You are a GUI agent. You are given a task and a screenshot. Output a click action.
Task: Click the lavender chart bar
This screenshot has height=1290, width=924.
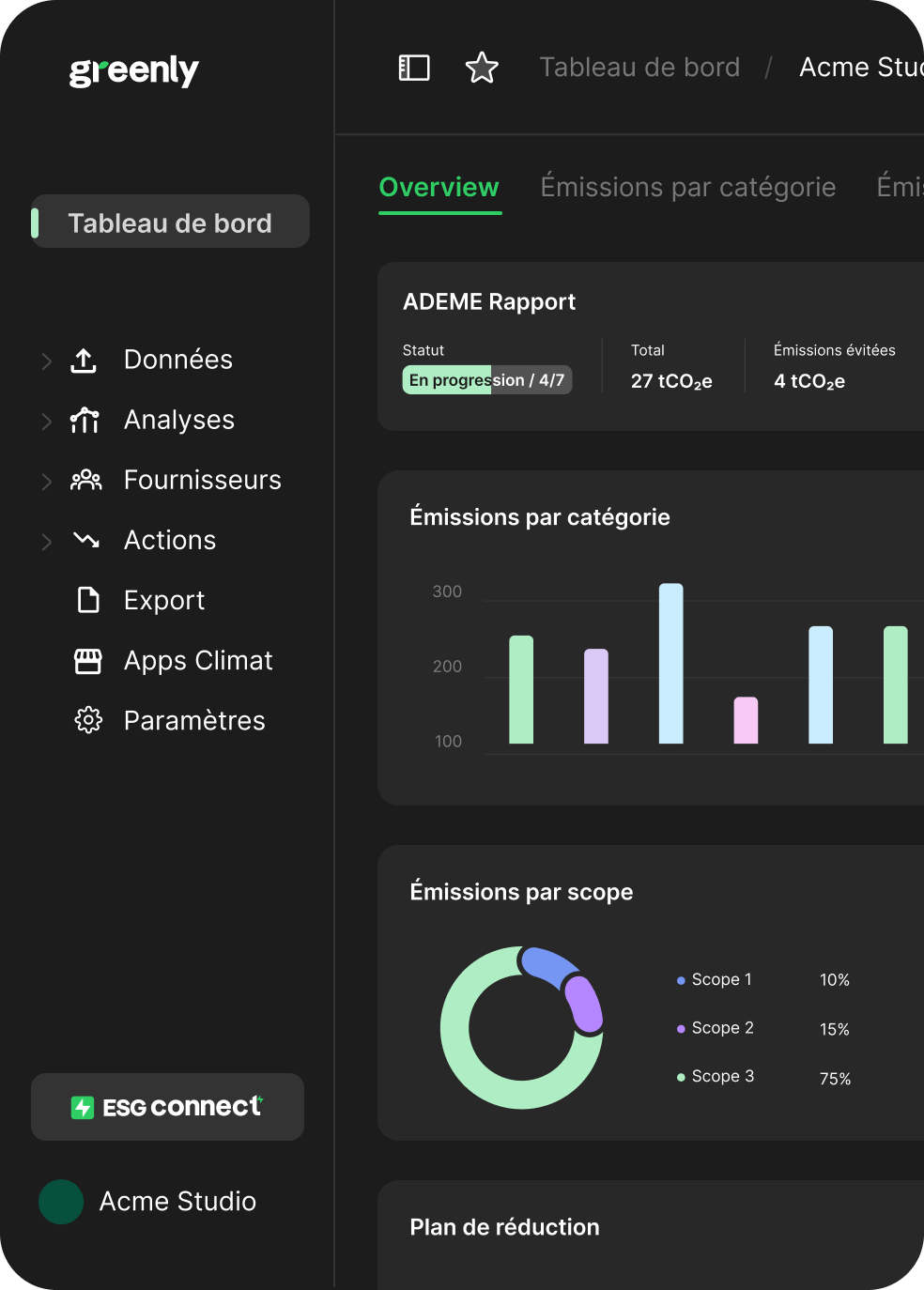[x=596, y=697]
